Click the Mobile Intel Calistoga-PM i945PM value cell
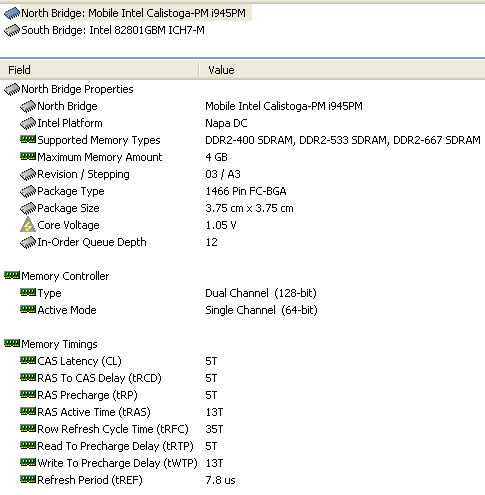485x495 pixels. [284, 106]
